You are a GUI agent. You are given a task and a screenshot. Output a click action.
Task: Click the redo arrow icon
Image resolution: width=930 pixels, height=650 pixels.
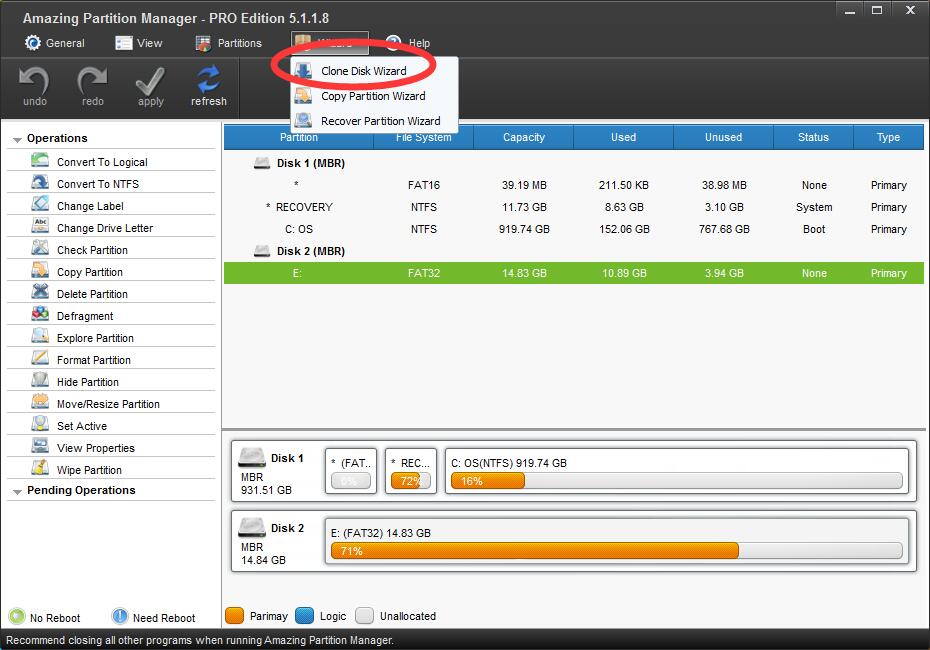(x=92, y=80)
